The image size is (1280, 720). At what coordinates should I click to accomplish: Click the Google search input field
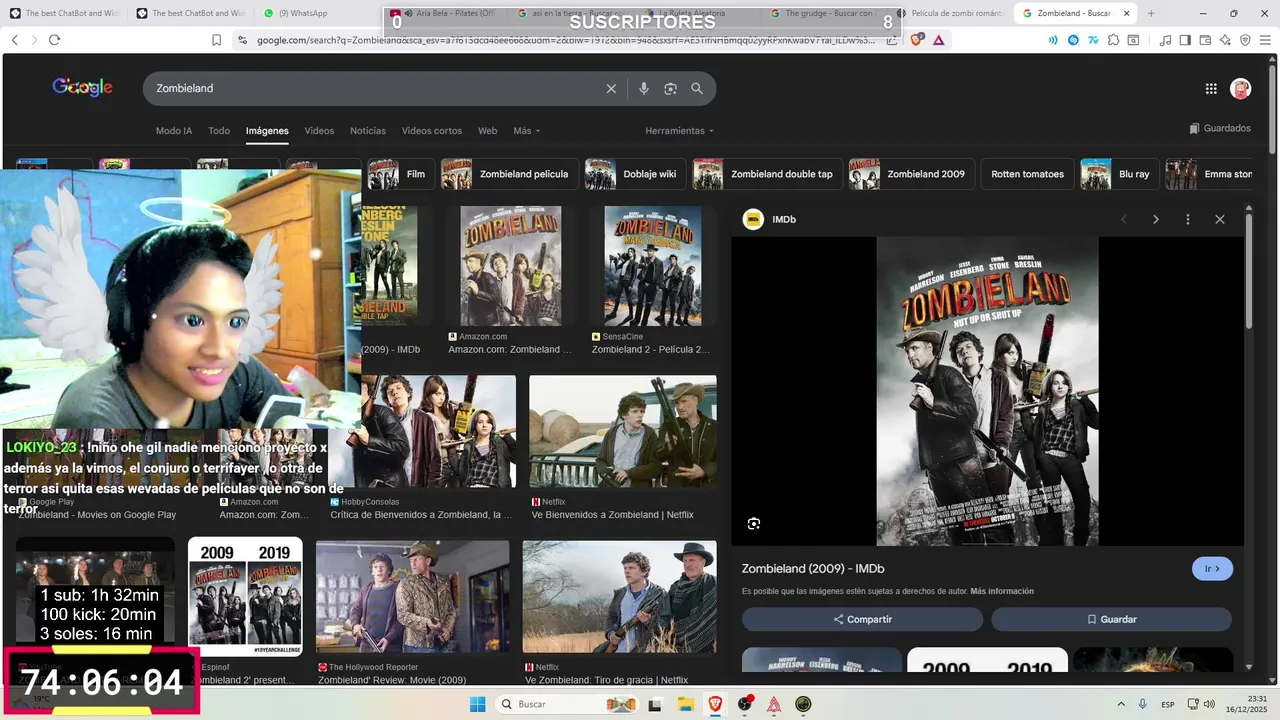(375, 88)
